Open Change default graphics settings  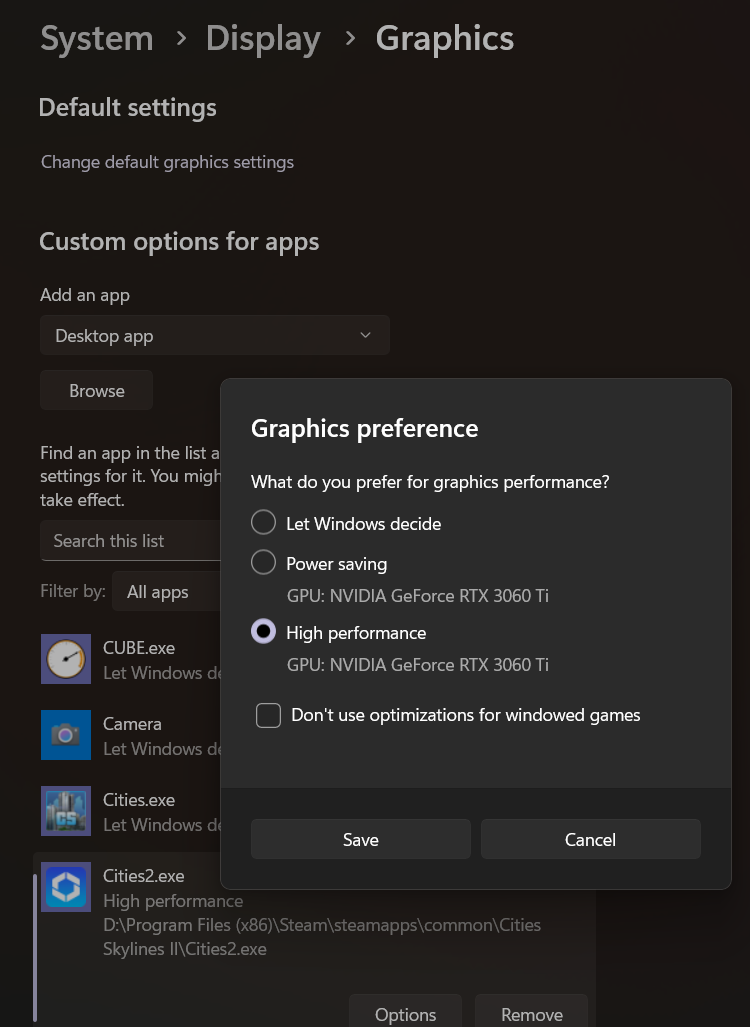167,162
